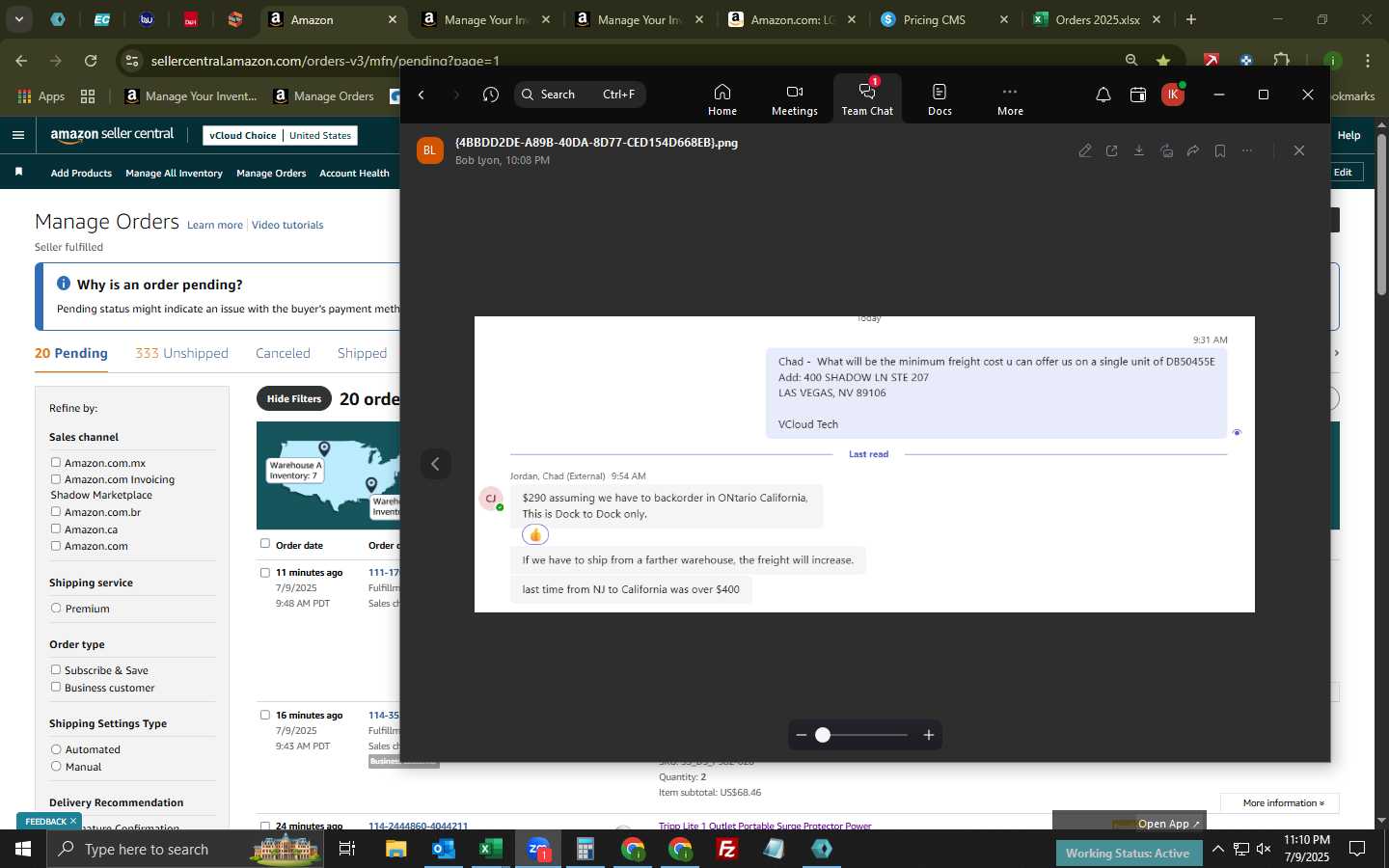Open the vCloud Choice account switcher
1389x868 pixels.
click(x=282, y=136)
